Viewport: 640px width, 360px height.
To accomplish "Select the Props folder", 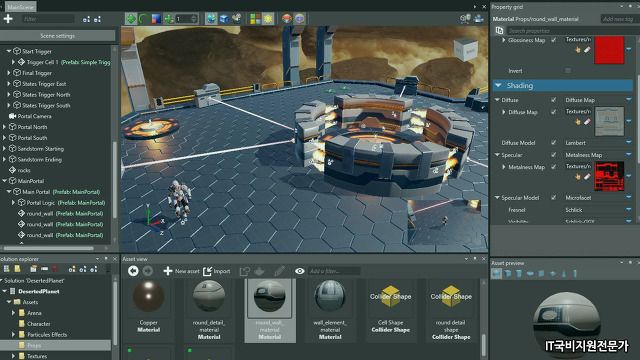I will (x=34, y=345).
